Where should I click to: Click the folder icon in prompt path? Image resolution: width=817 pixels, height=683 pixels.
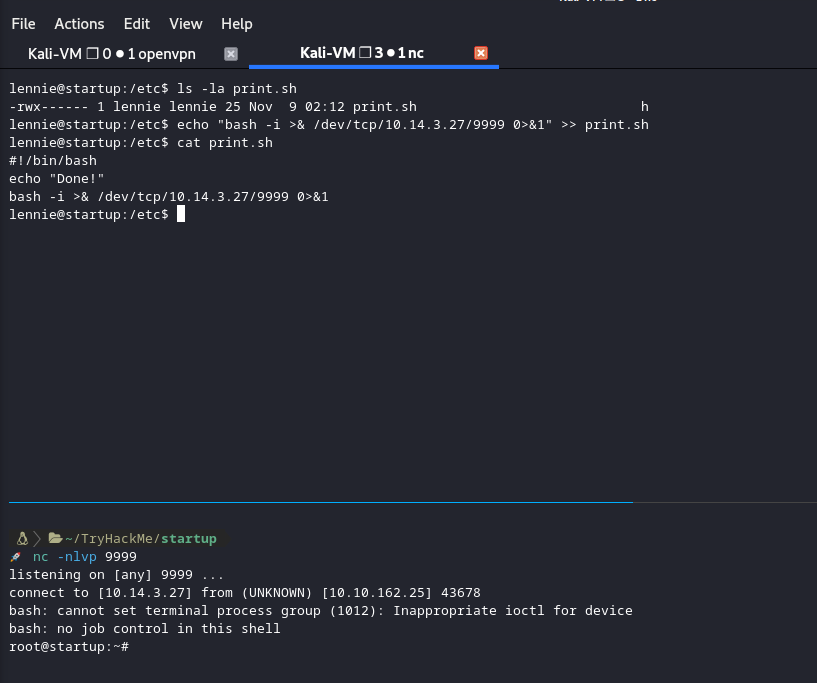point(55,538)
